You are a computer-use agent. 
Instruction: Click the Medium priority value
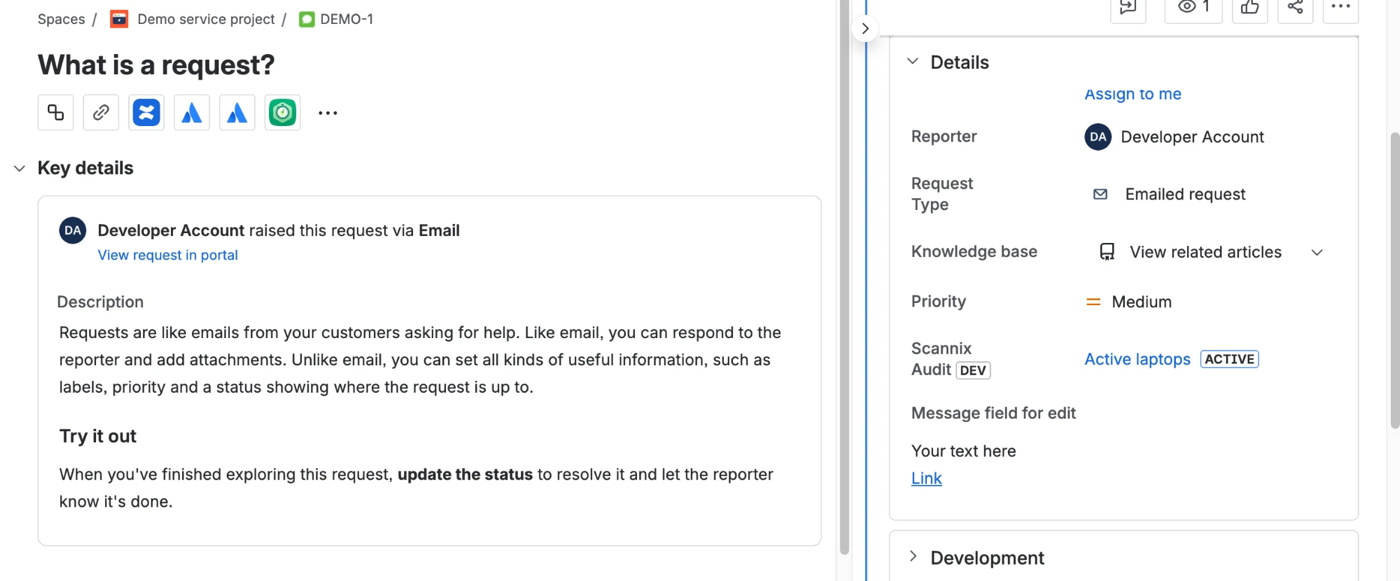coord(1141,302)
